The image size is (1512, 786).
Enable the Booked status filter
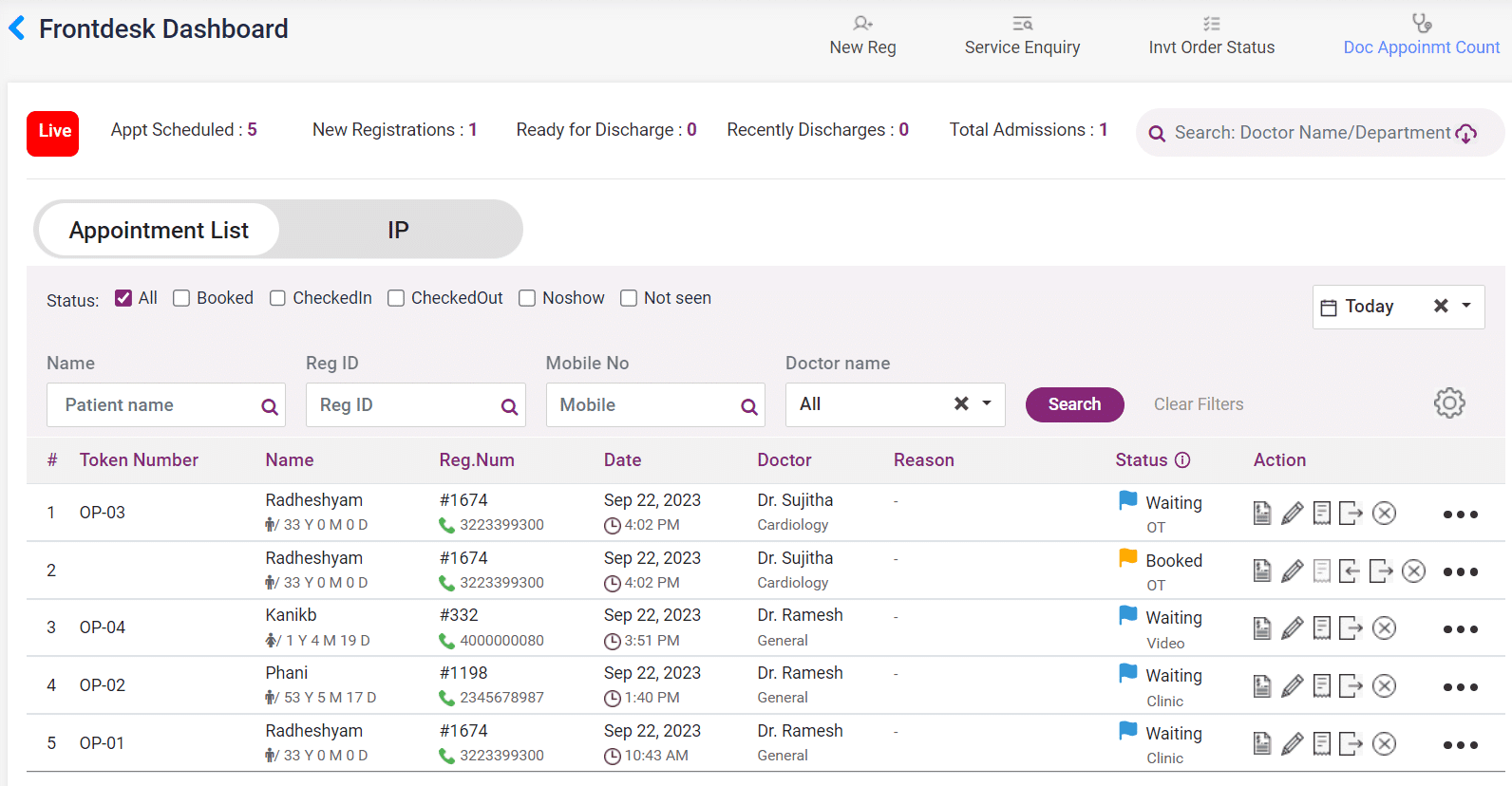[181, 298]
